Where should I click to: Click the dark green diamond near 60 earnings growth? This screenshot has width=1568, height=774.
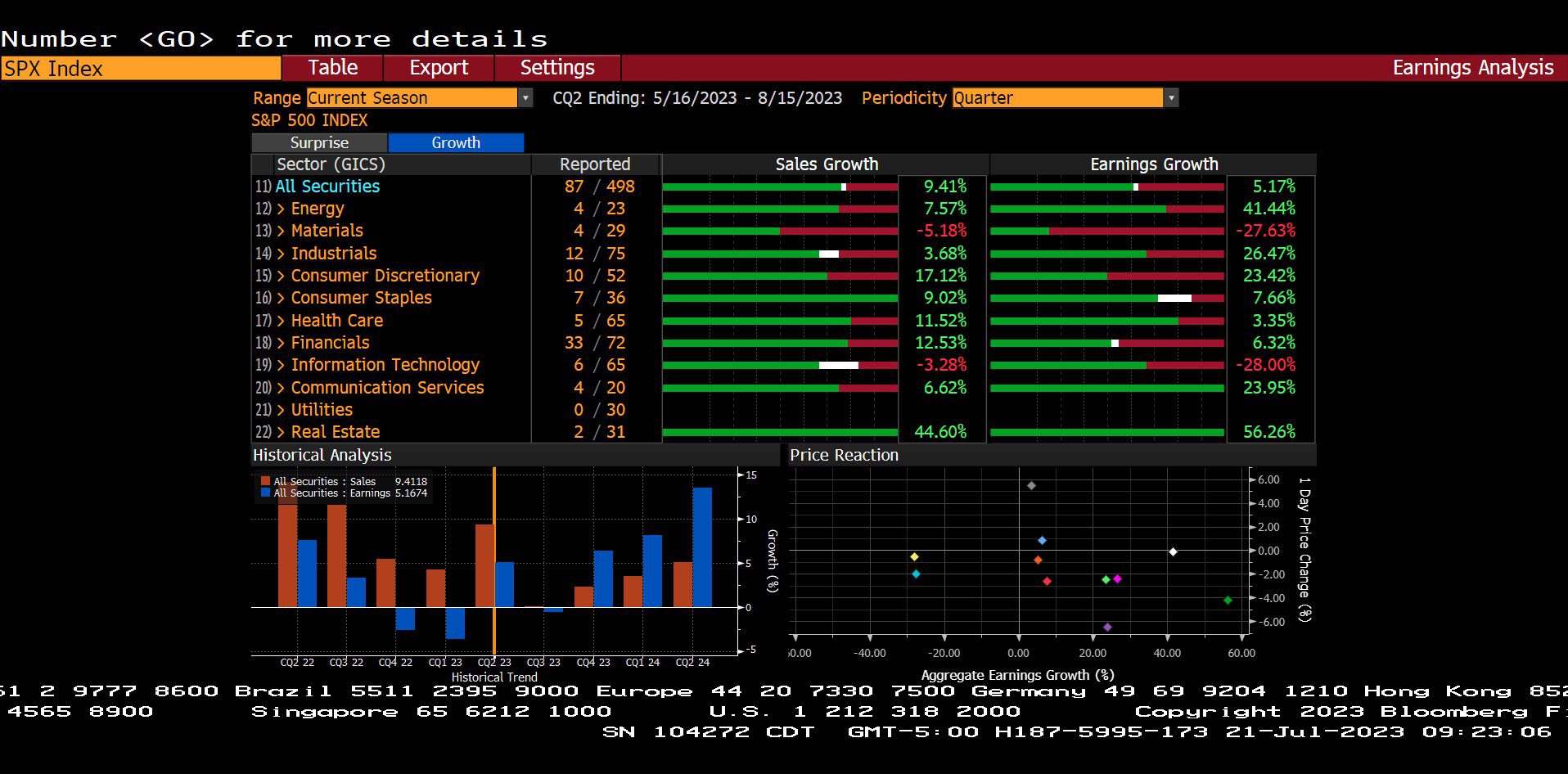(x=1228, y=601)
